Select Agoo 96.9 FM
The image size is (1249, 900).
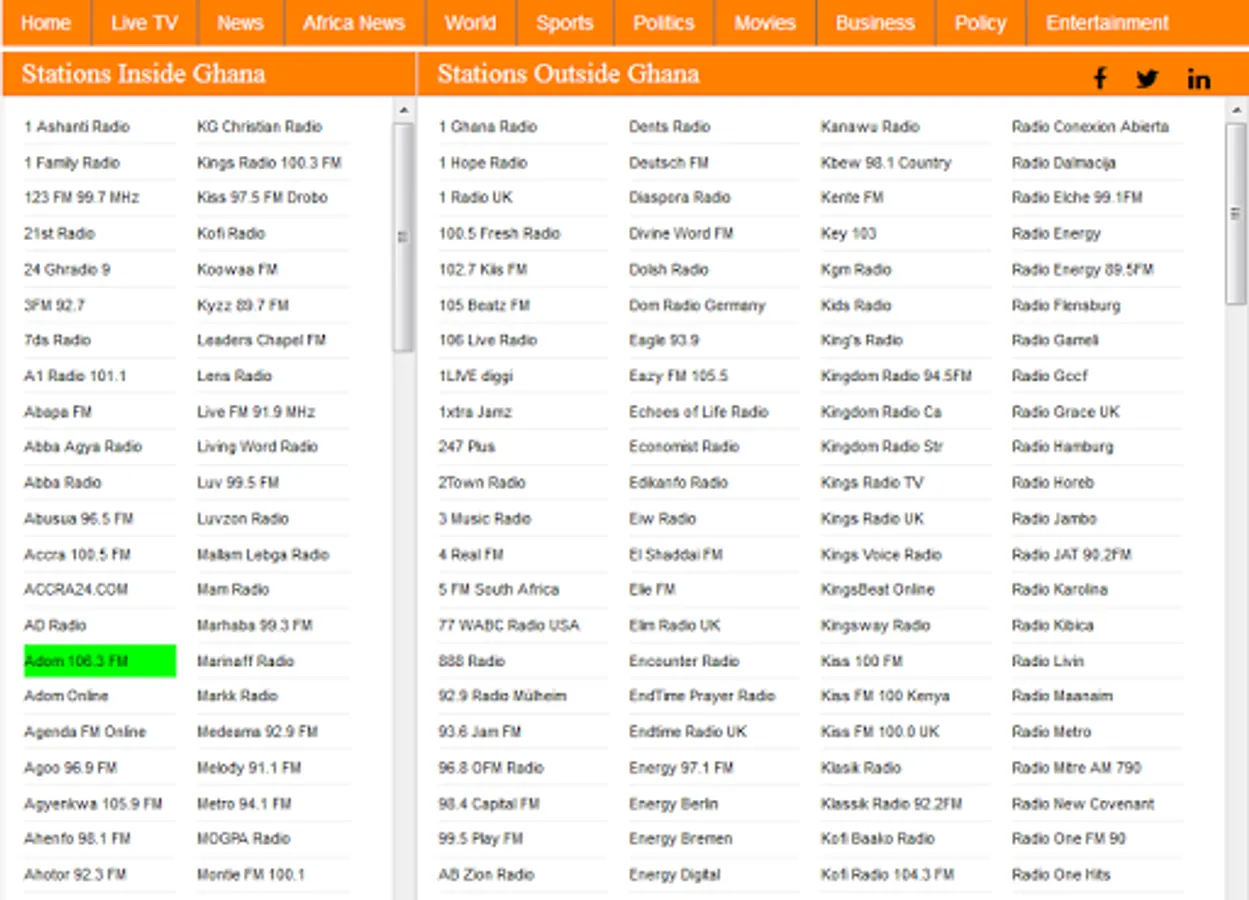coord(70,768)
